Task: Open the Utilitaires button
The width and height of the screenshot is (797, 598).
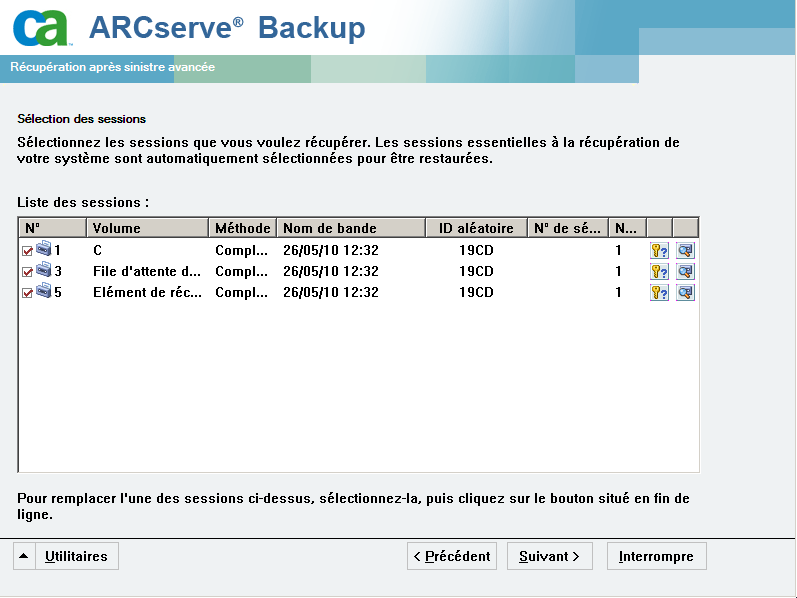Action: pos(76,556)
